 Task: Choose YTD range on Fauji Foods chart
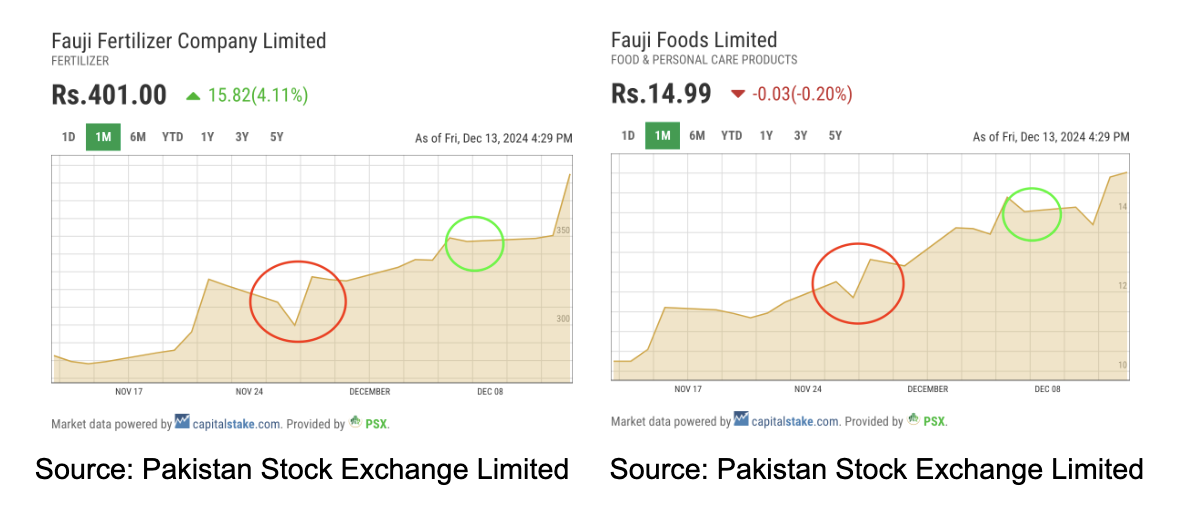click(x=732, y=136)
